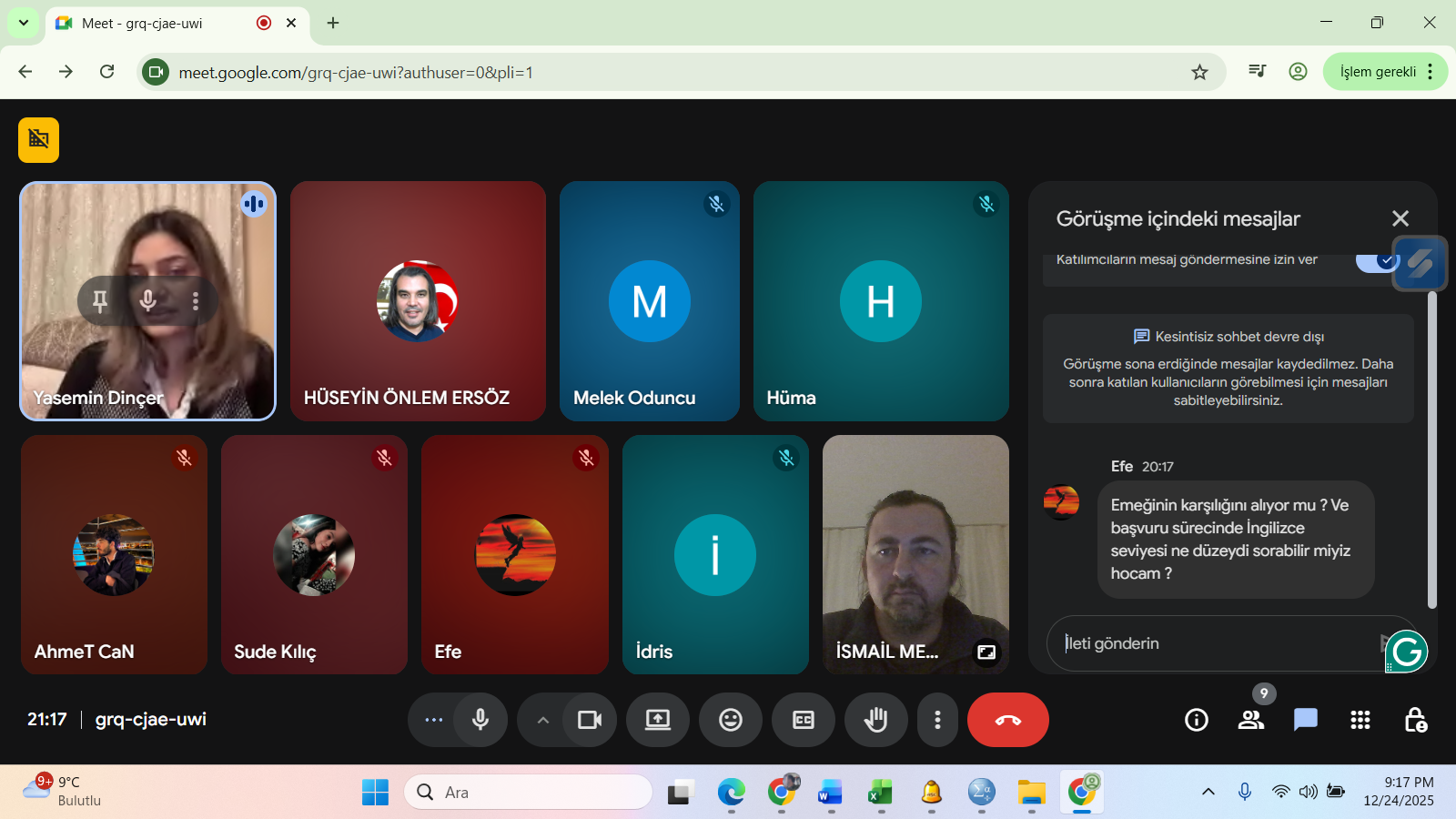Click the İşlem gerekli button
This screenshot has width=1456, height=819.
(x=1377, y=72)
